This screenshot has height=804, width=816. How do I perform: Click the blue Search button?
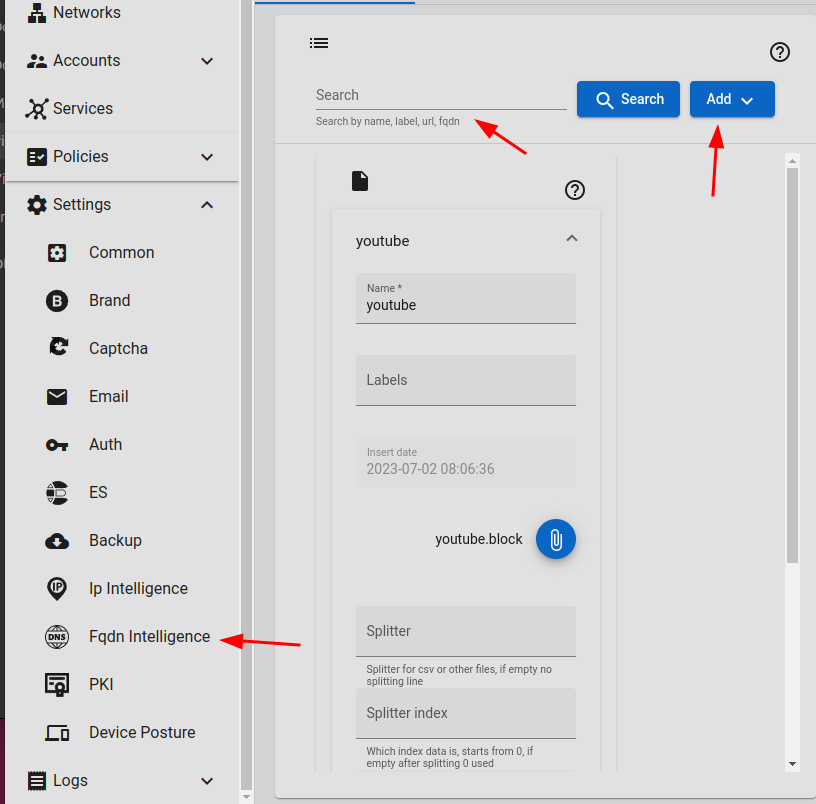[628, 99]
